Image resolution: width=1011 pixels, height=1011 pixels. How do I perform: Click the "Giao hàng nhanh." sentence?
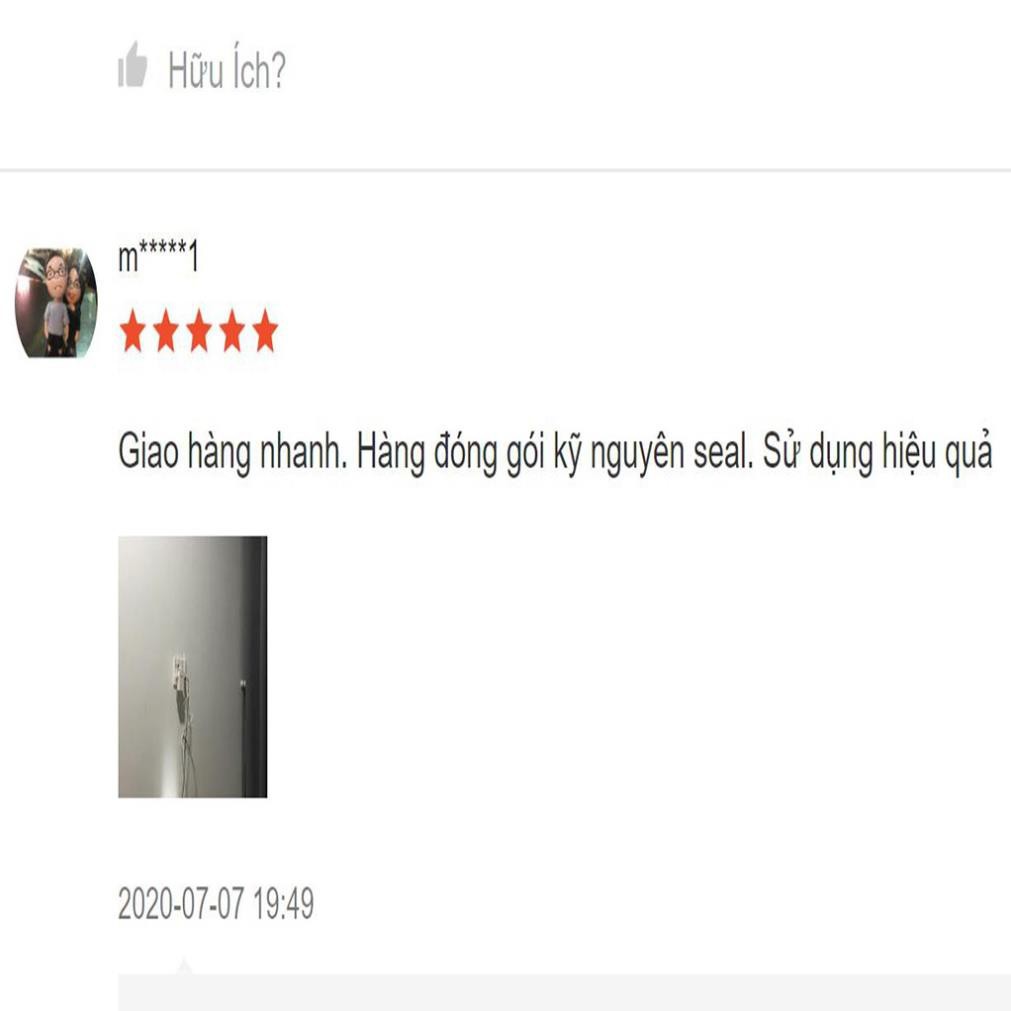(233, 452)
